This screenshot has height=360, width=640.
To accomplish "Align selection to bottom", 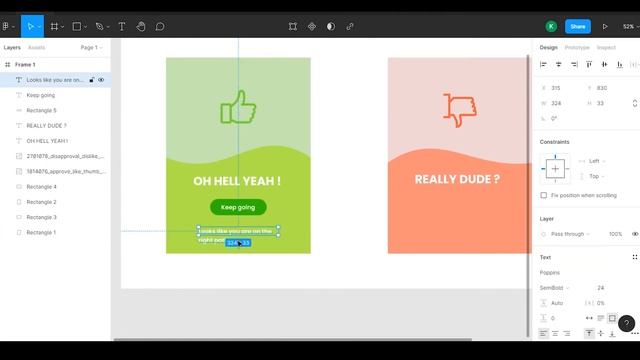I will 620,64.
